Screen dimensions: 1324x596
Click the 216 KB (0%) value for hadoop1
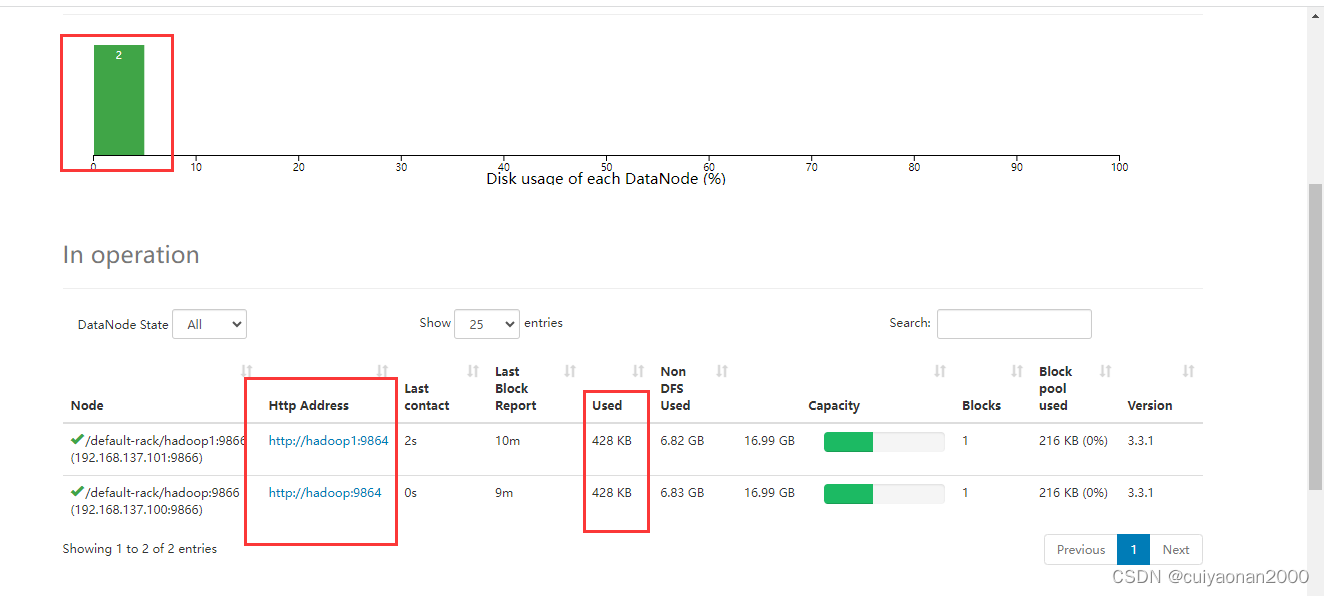pos(1073,441)
